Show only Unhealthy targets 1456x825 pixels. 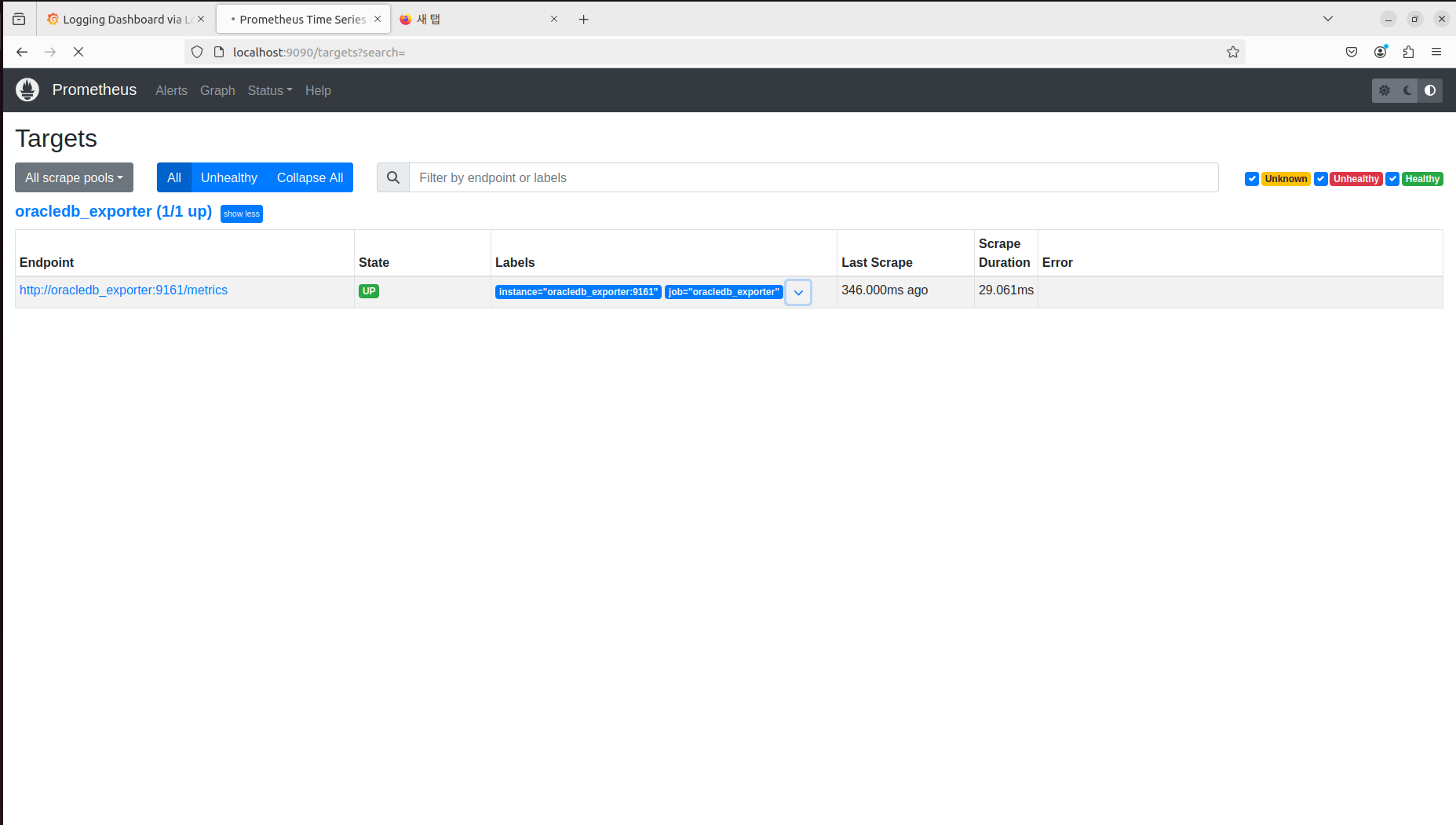coord(229,177)
